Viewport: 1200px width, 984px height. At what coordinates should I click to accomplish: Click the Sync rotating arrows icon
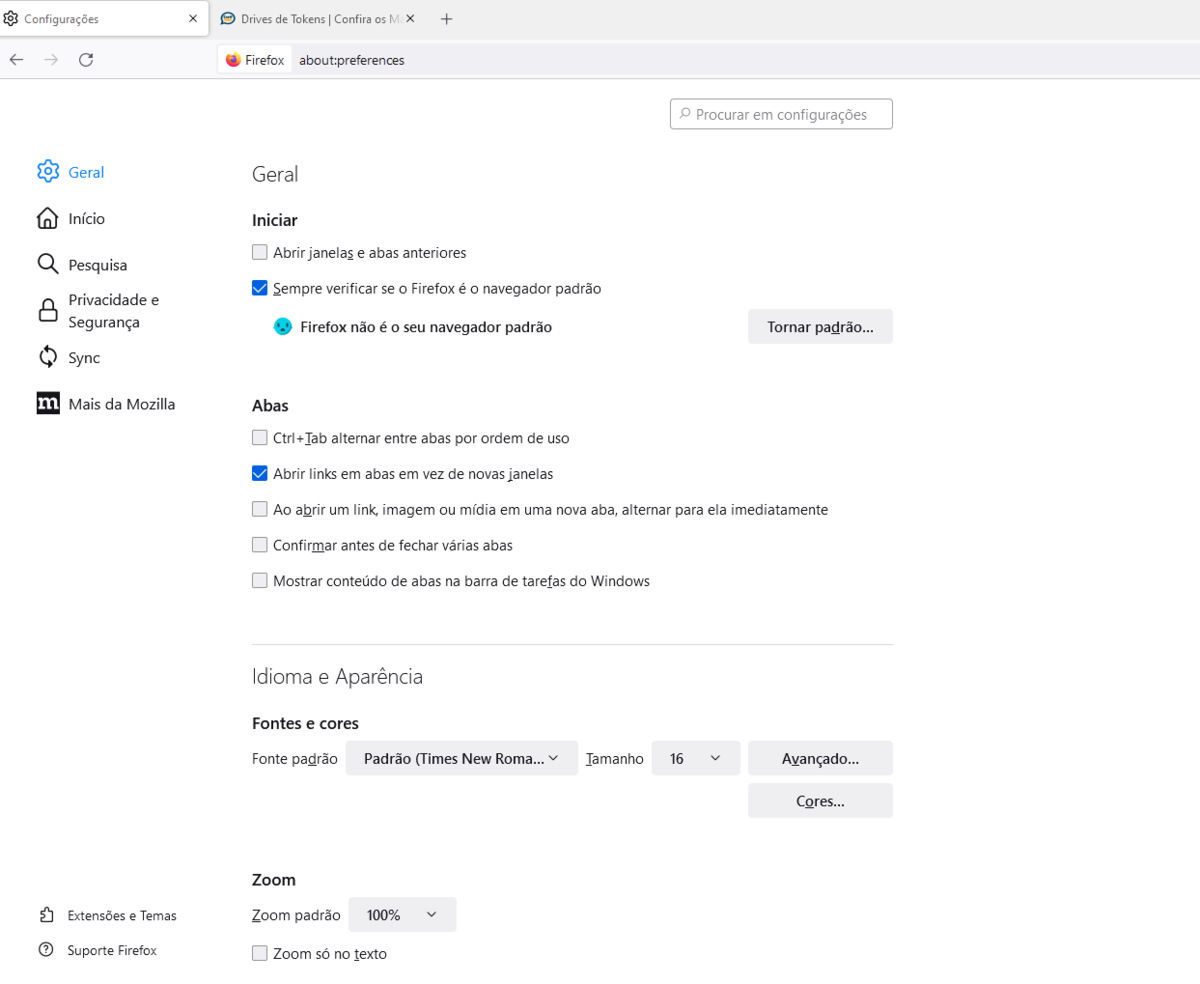point(47,357)
